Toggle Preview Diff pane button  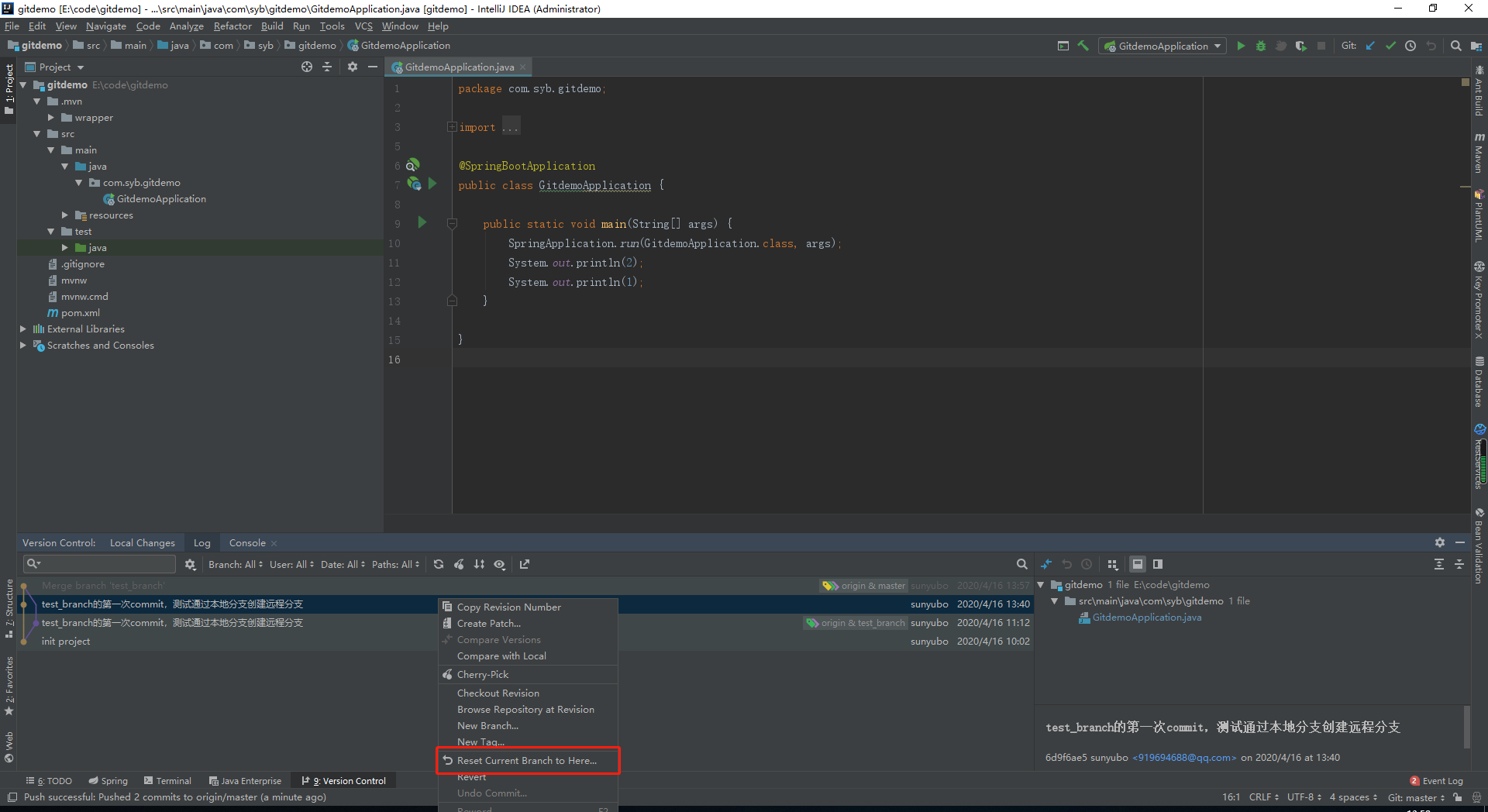(x=1158, y=564)
